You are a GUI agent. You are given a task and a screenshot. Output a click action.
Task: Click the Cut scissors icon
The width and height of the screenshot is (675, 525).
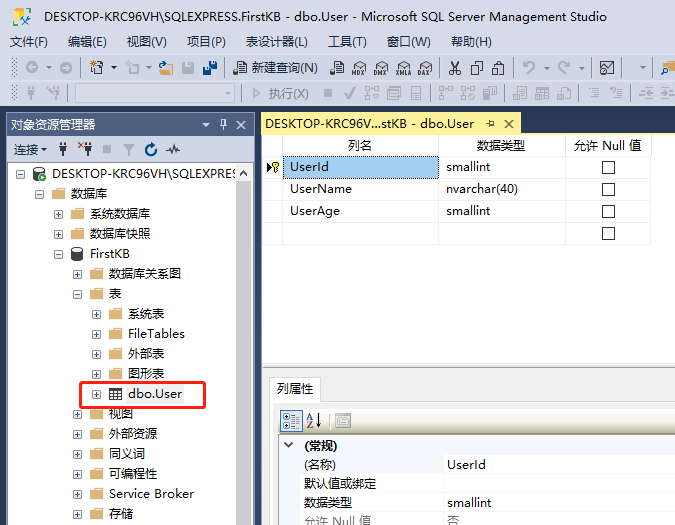click(x=455, y=68)
